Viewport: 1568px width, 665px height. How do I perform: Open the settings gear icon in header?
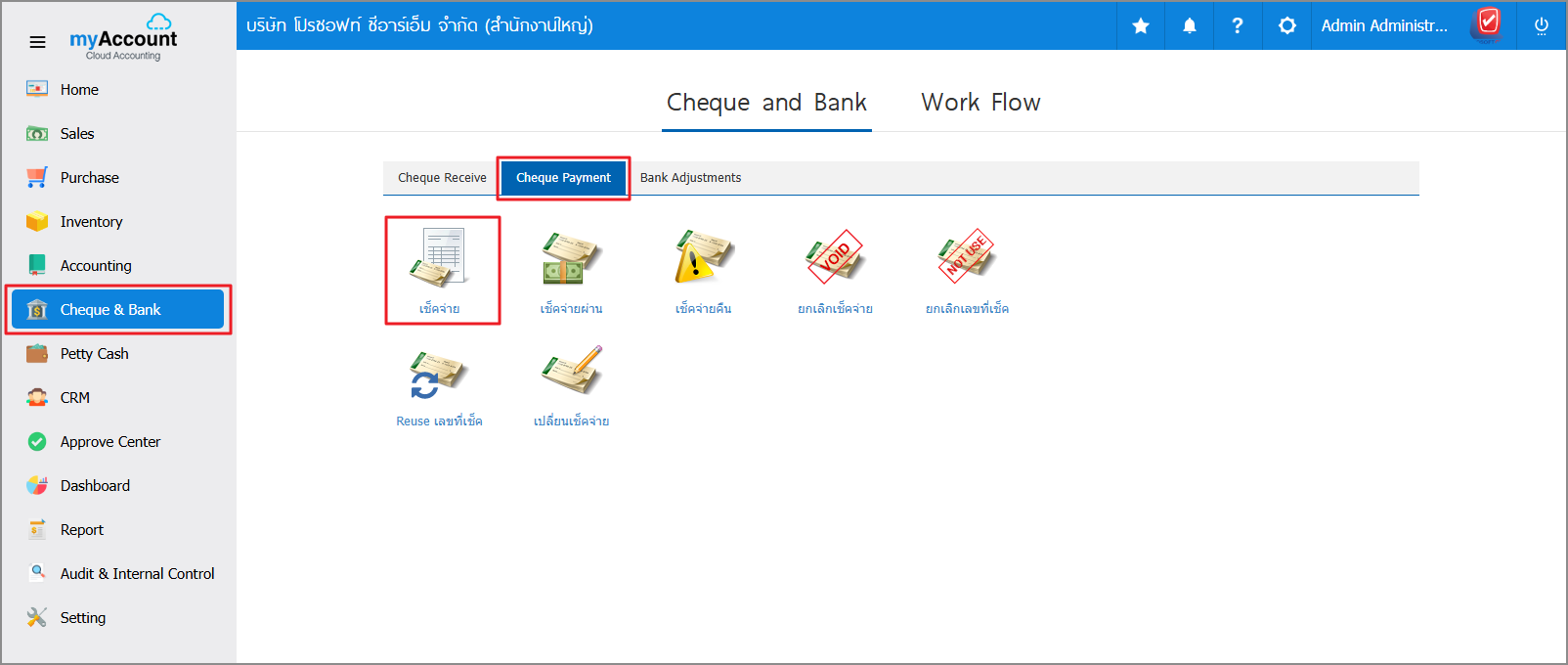click(x=1287, y=26)
